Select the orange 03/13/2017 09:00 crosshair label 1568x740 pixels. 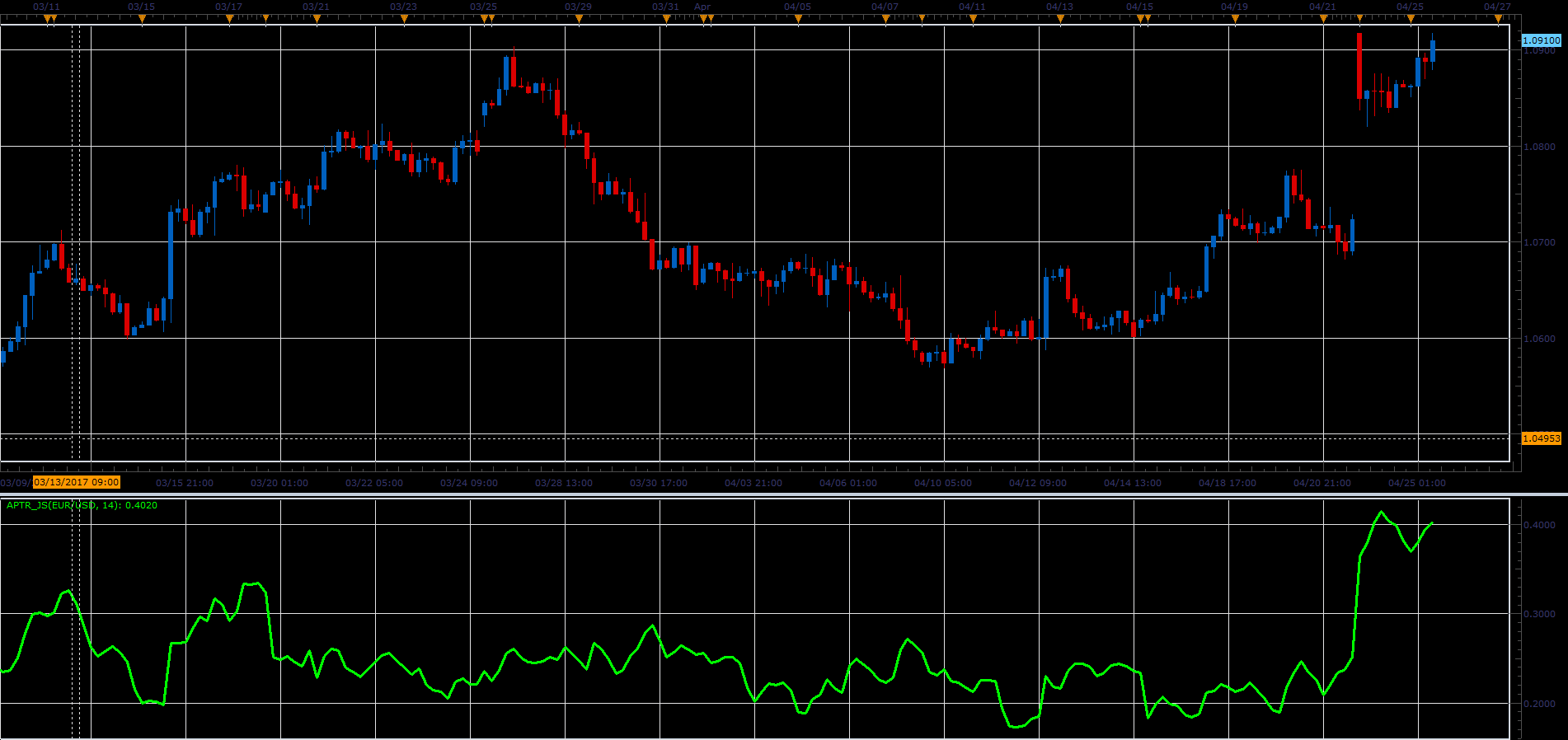(77, 483)
